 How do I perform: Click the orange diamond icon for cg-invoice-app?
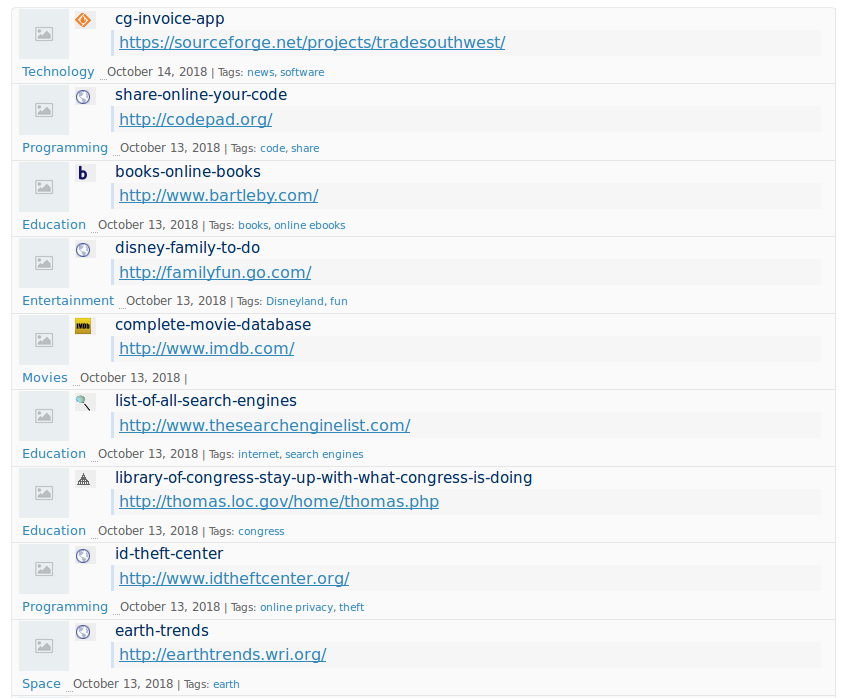point(83,19)
